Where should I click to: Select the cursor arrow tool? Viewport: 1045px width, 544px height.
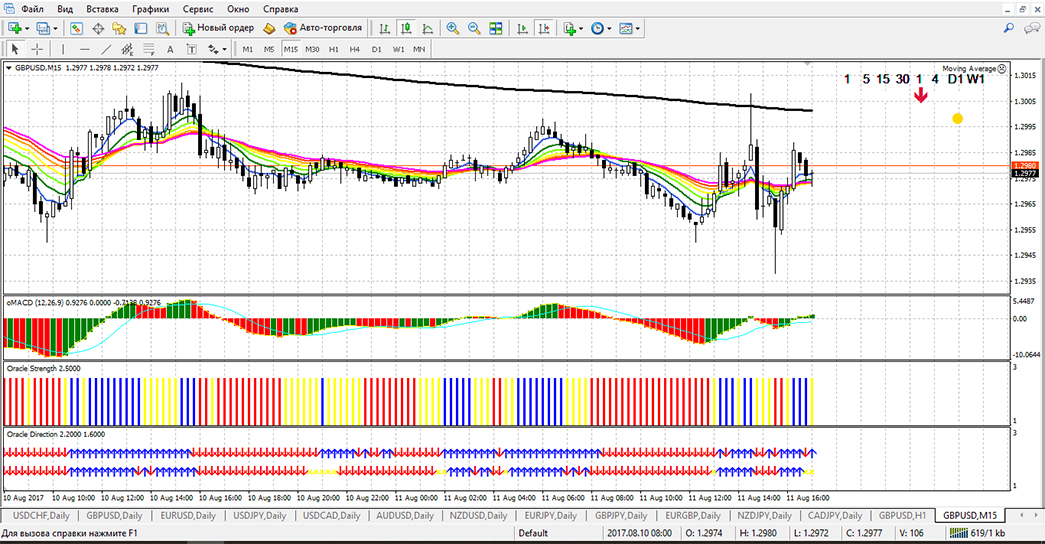(15, 49)
